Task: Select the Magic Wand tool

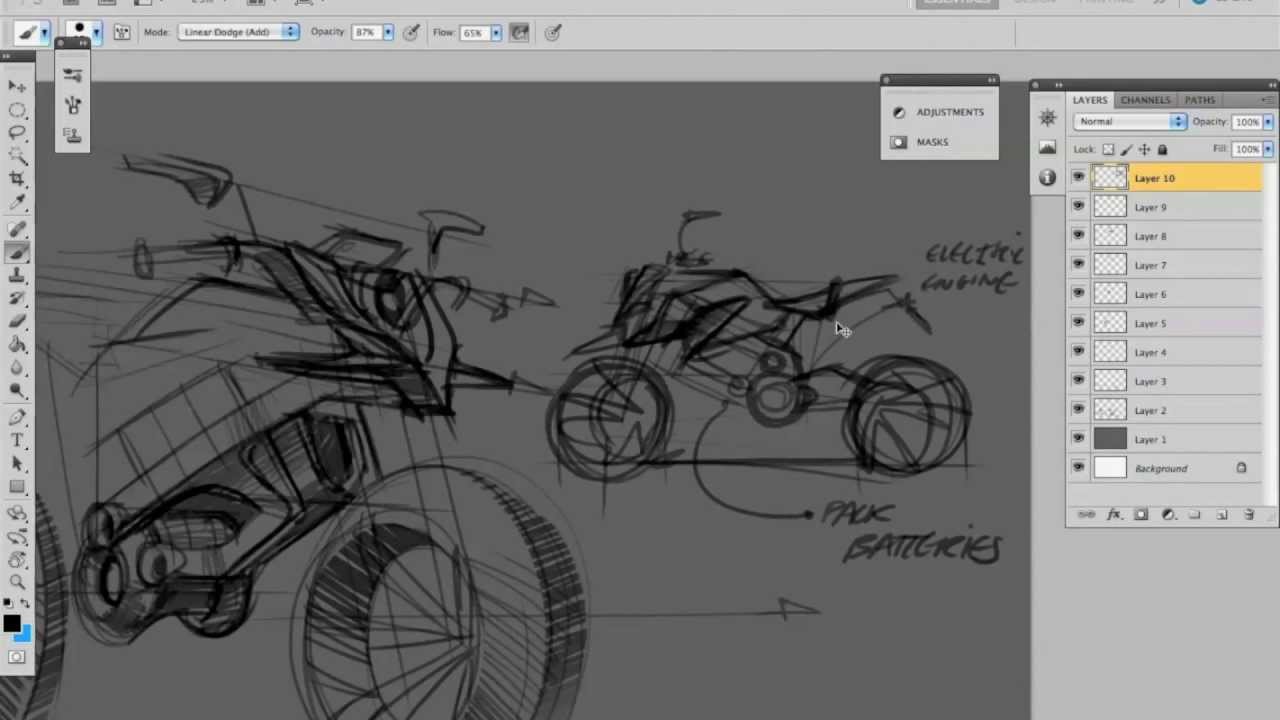Action: [17, 155]
